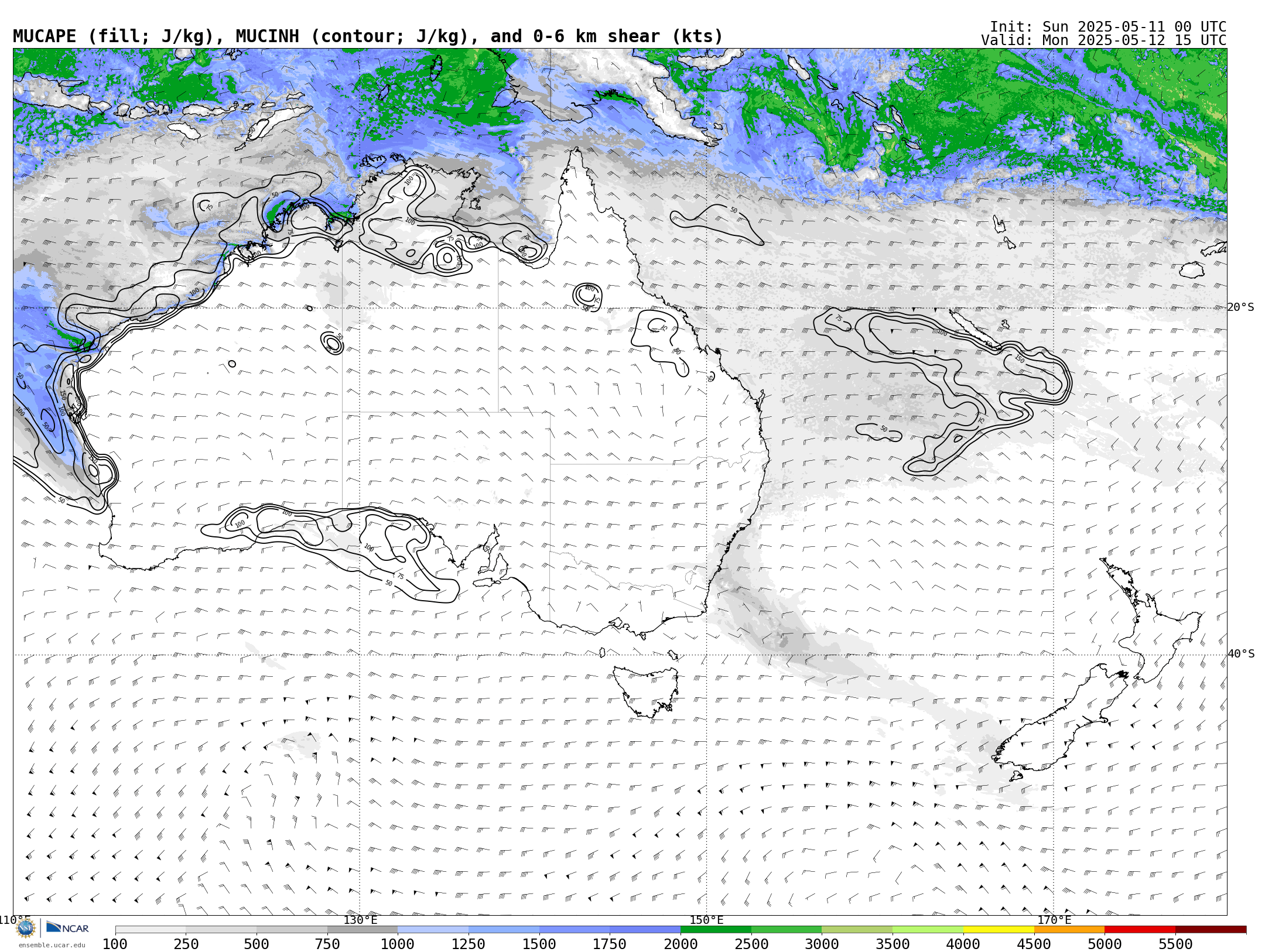
Task: Click the colorbar label 1250
Action: (469, 944)
